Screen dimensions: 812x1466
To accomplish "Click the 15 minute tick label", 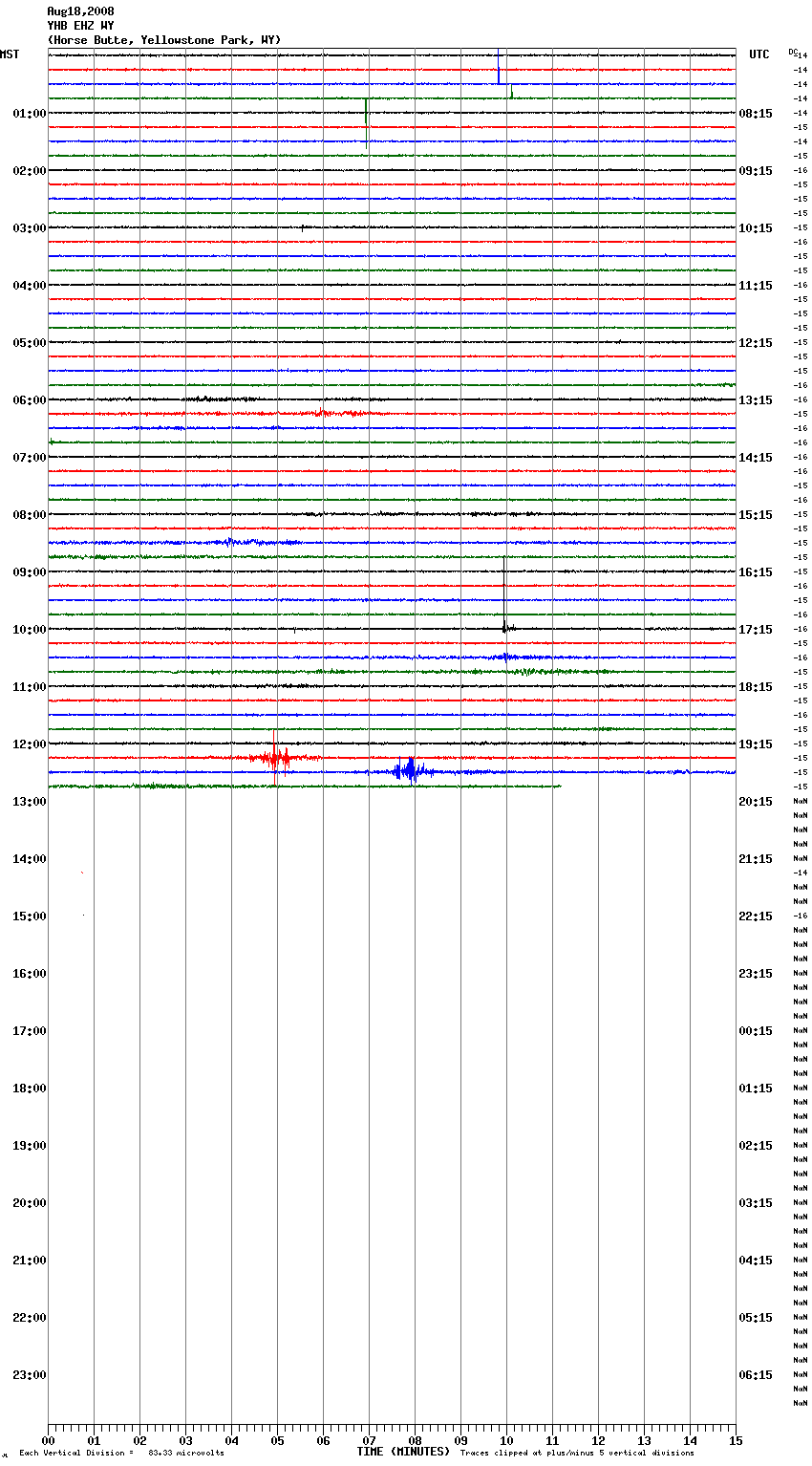I will pyautogui.click(x=736, y=1440).
